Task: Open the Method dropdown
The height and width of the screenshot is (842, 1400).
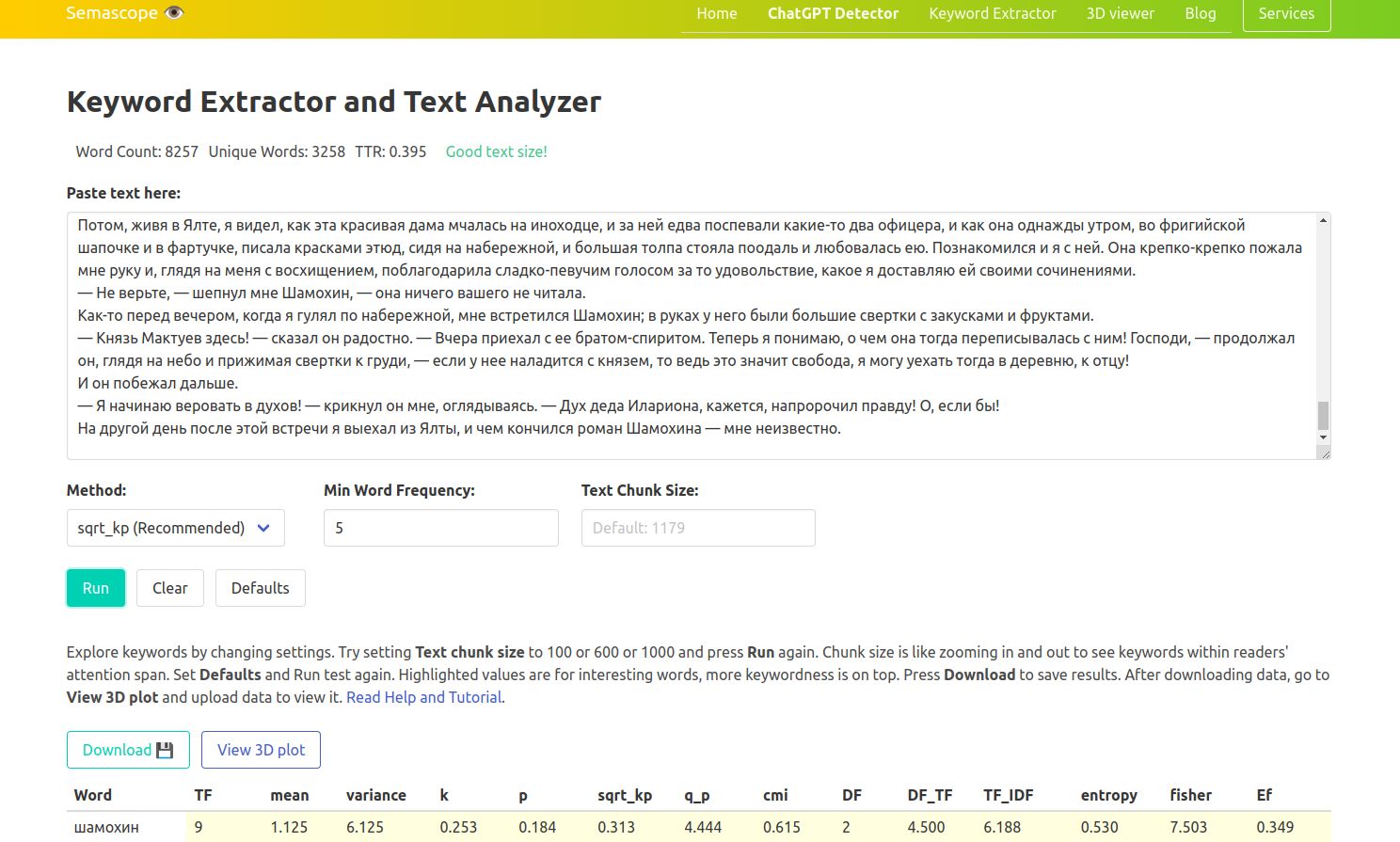Action: click(175, 528)
